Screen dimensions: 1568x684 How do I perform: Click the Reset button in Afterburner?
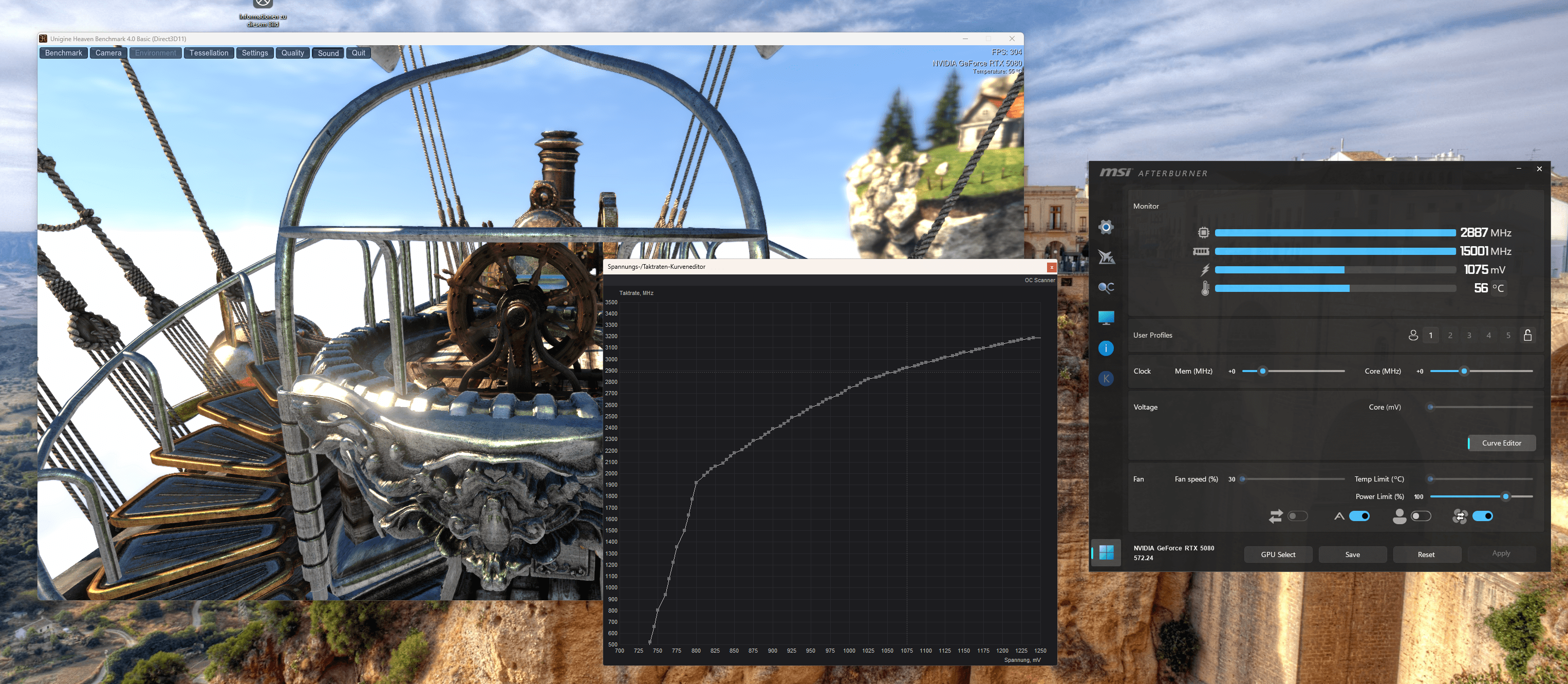pyautogui.click(x=1426, y=554)
